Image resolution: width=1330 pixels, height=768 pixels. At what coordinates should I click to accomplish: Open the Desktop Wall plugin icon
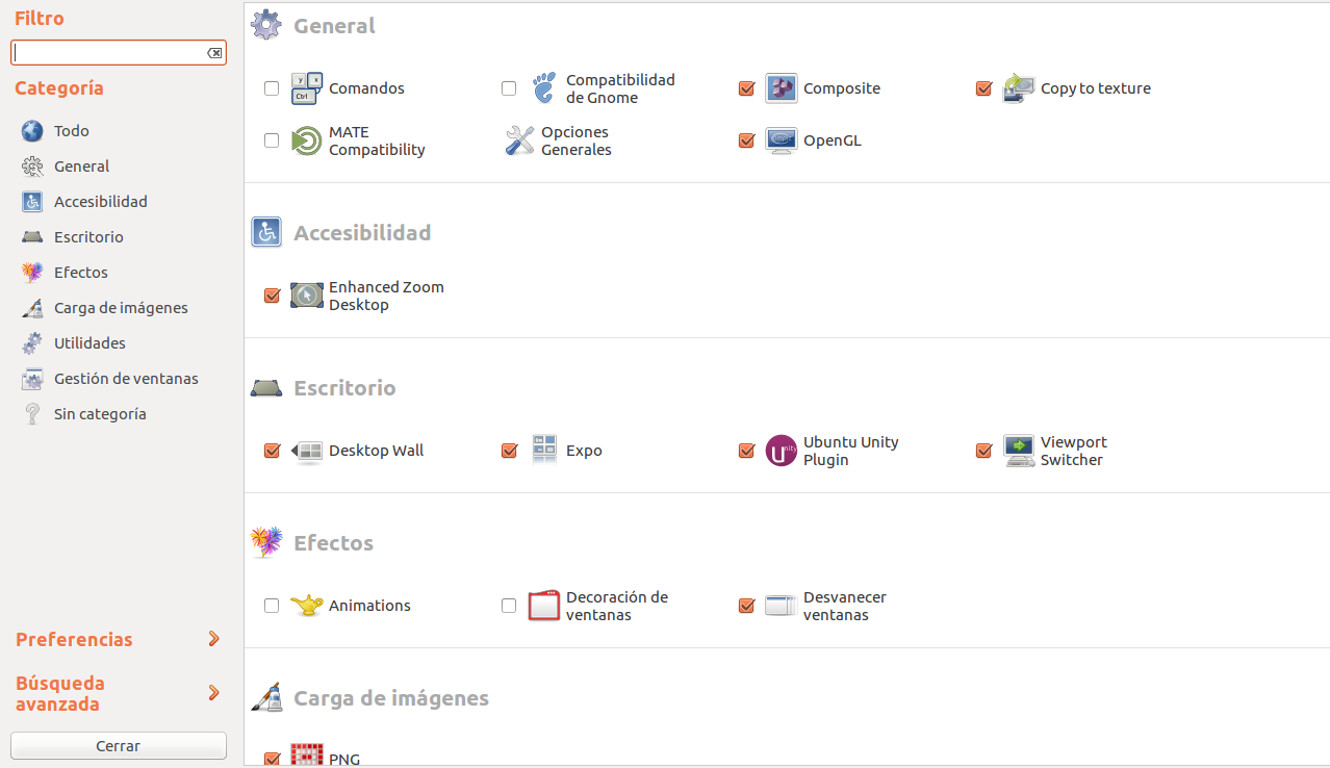tap(306, 450)
